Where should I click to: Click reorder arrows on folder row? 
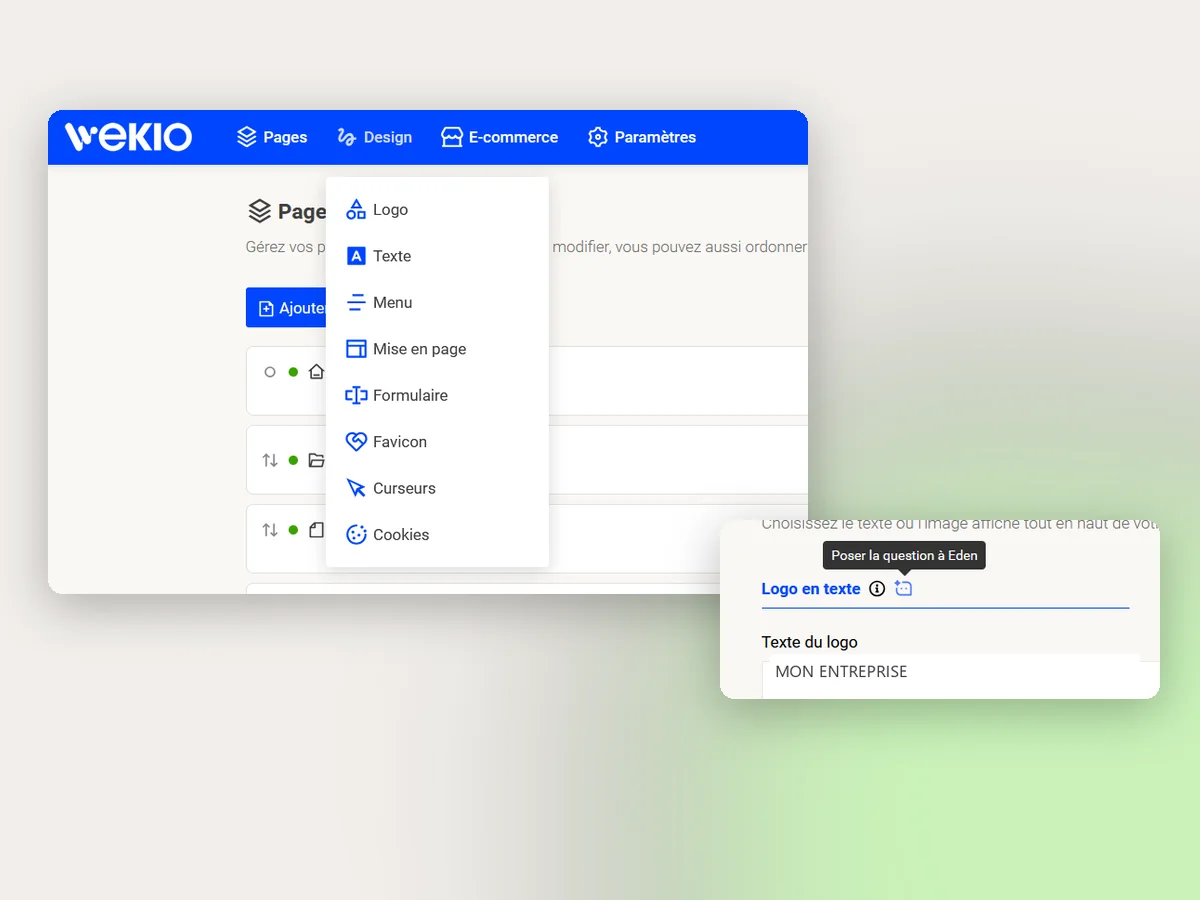[270, 460]
